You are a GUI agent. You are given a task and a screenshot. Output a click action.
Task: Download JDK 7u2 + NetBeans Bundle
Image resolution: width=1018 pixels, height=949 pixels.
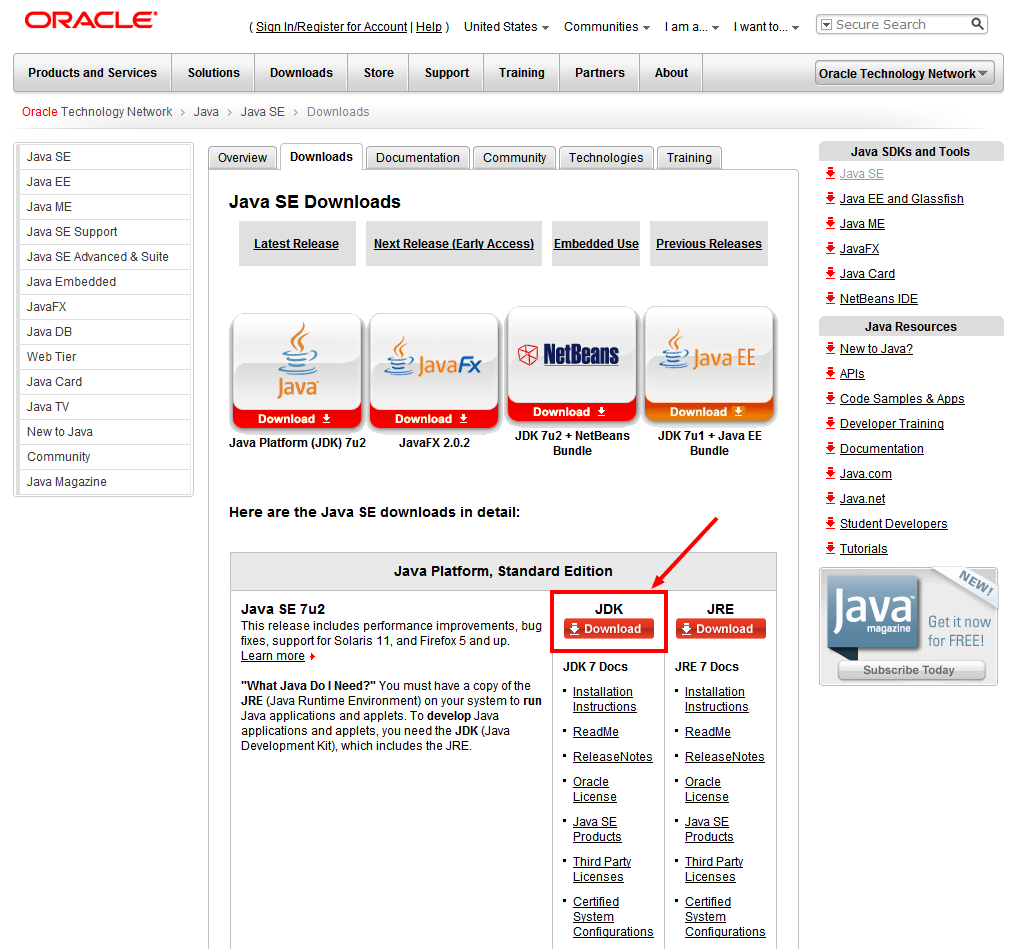tap(572, 412)
